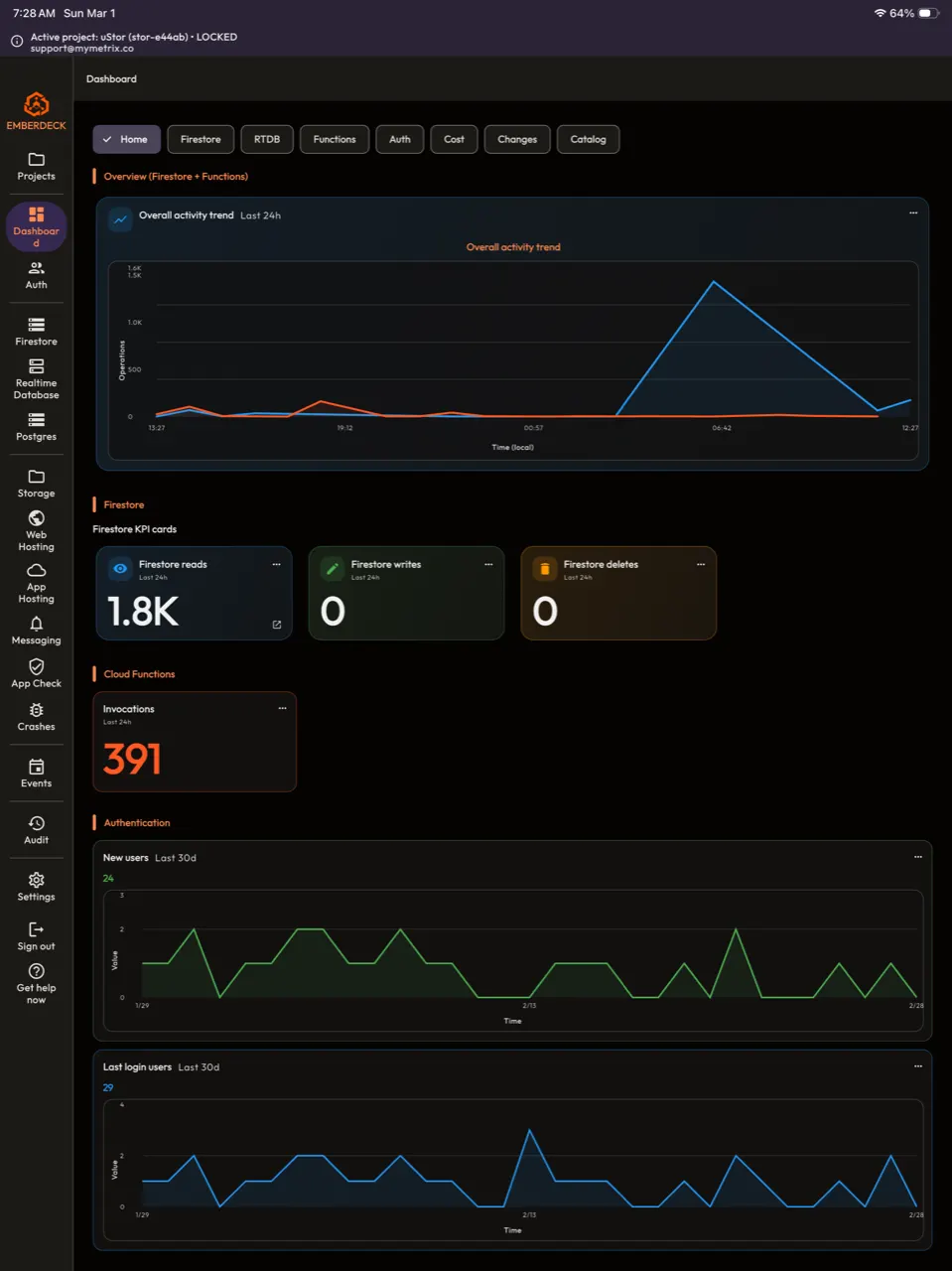
Task: Switch to the Functions tab
Action: tap(334, 139)
